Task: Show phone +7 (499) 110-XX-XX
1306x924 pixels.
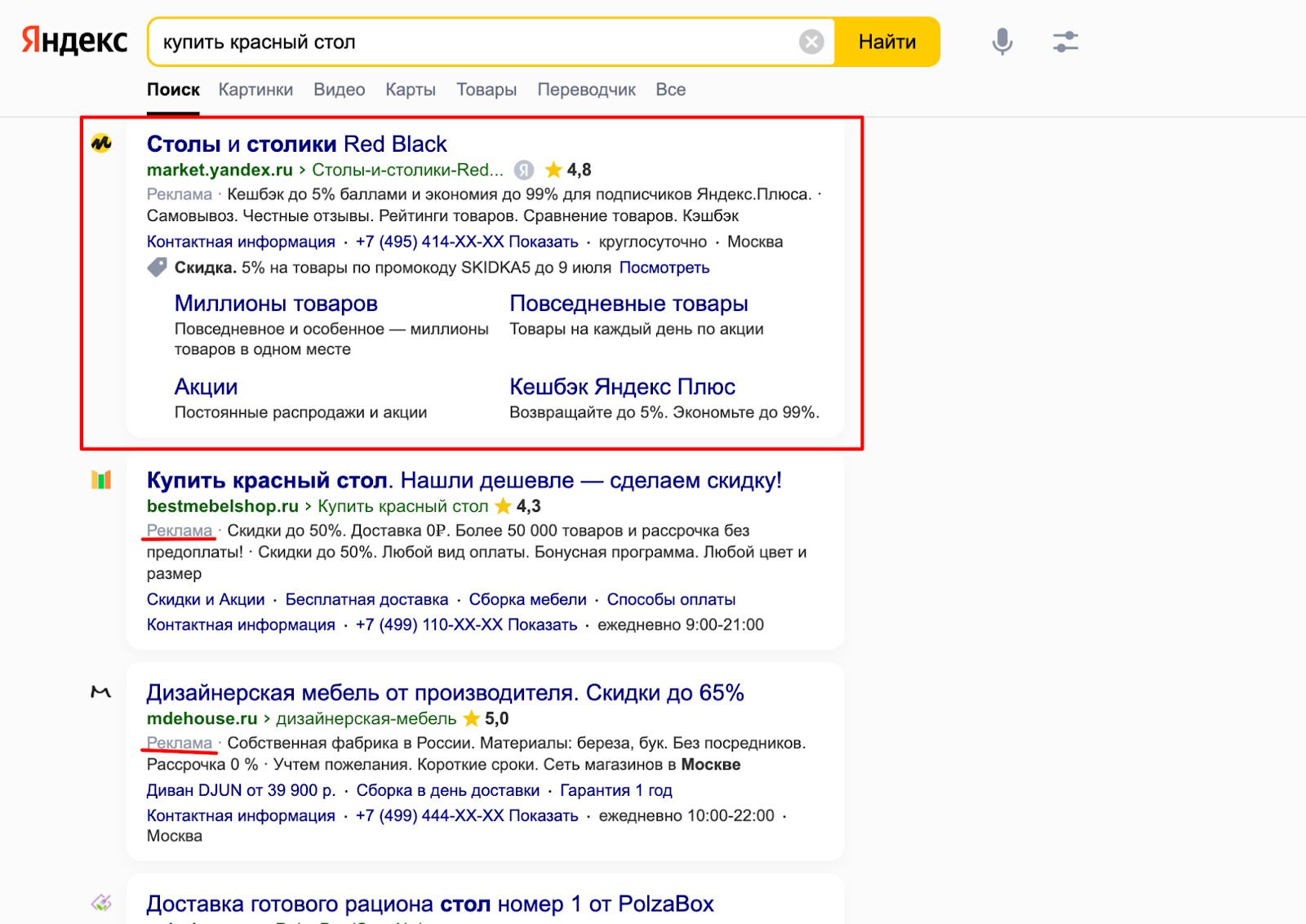Action: [x=466, y=624]
